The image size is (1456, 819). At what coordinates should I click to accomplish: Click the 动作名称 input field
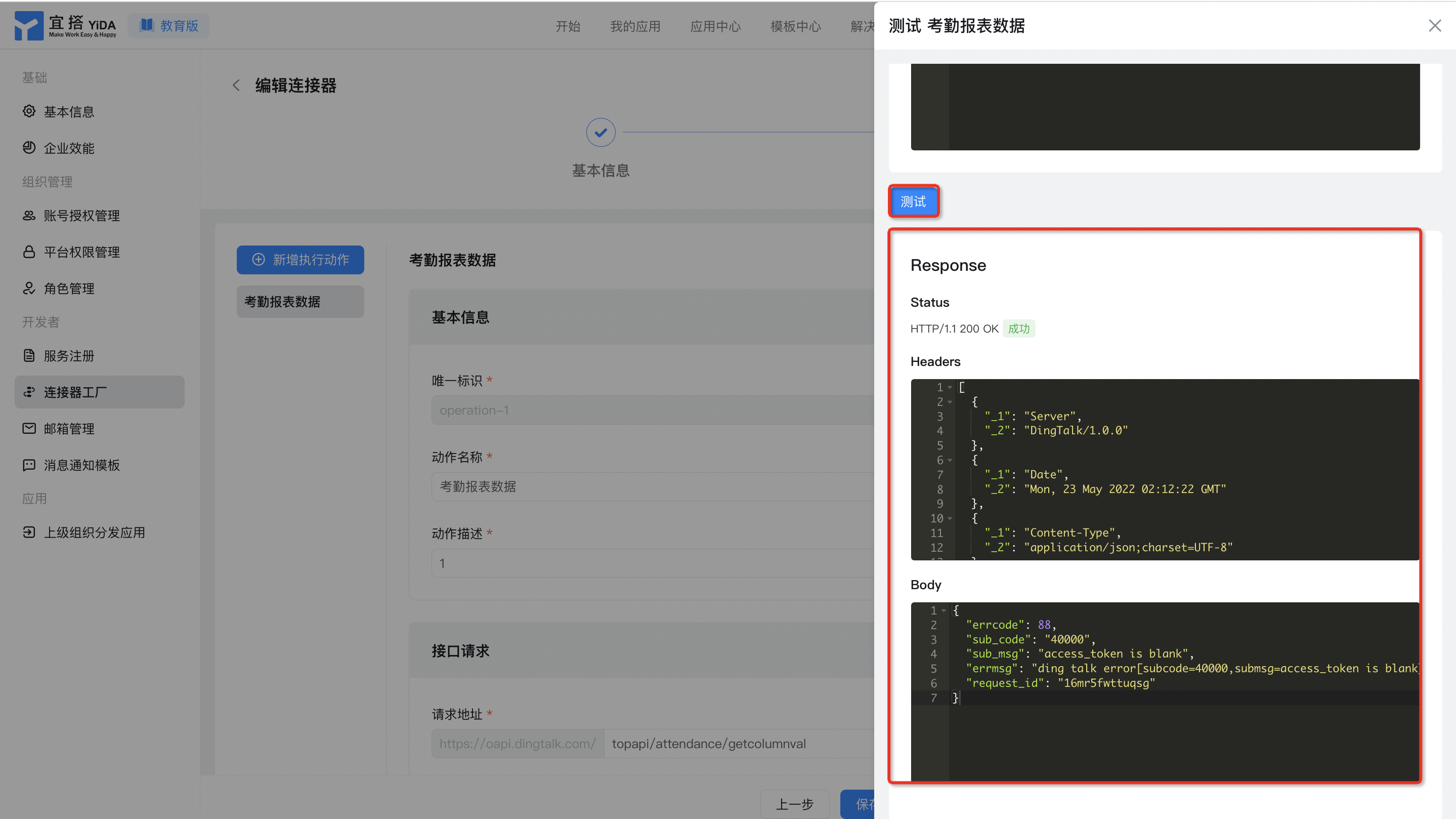coord(650,486)
